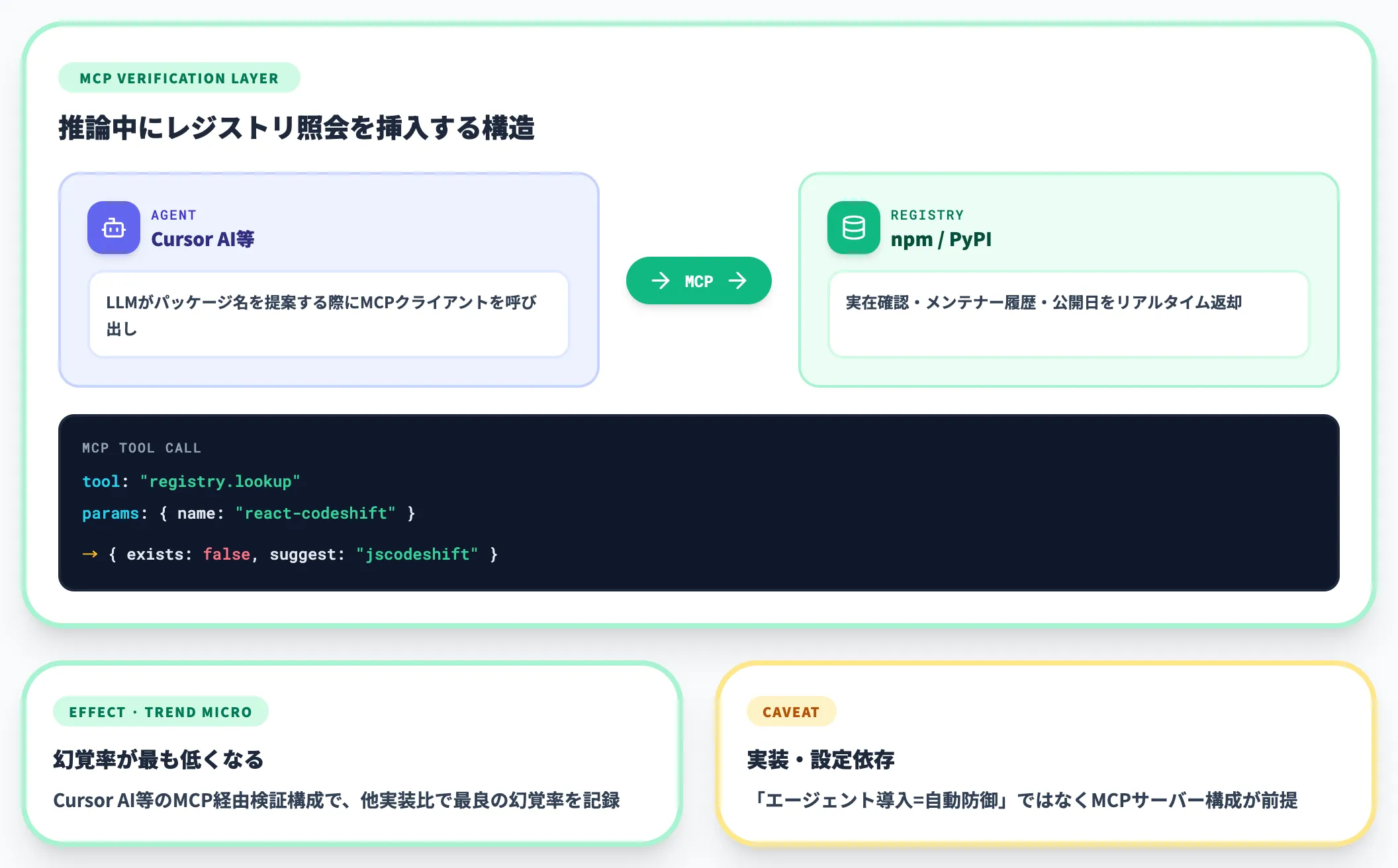Click the left arrow in the MCP pill
The height and width of the screenshot is (868, 1398).
tap(661, 281)
